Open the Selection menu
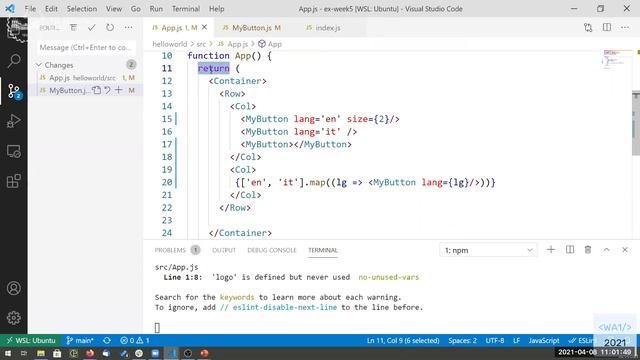This screenshot has width=640, height=360. (x=82, y=9)
